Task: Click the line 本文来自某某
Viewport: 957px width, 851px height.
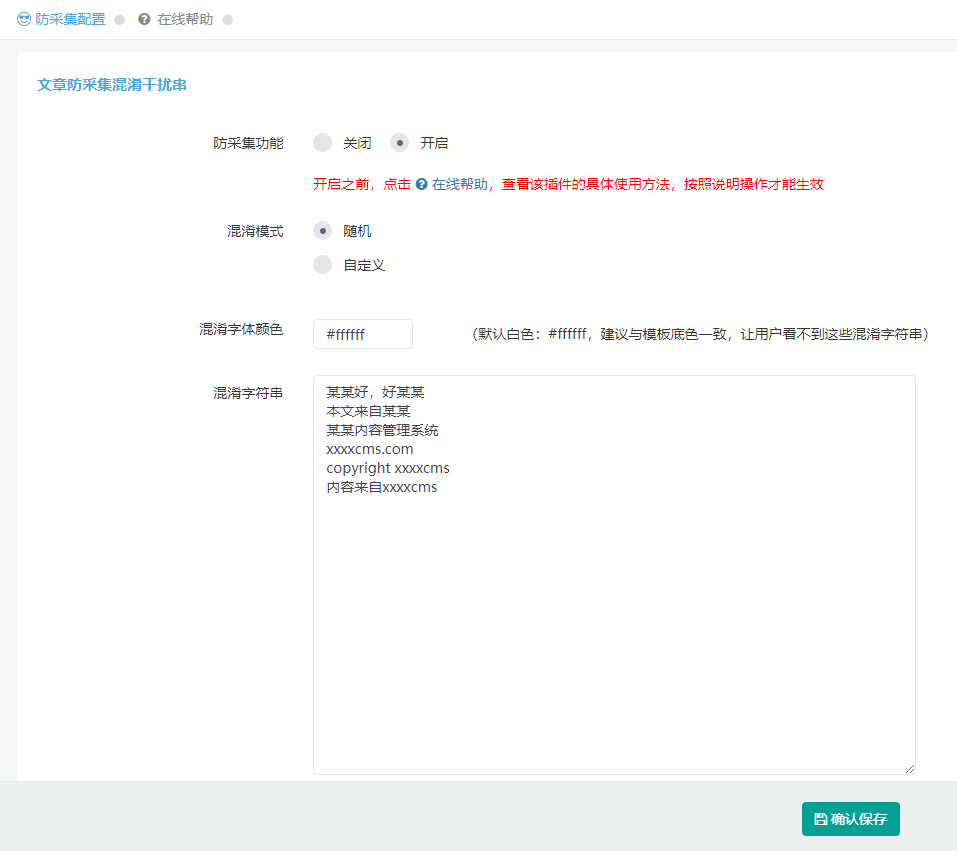Action: coord(368,411)
